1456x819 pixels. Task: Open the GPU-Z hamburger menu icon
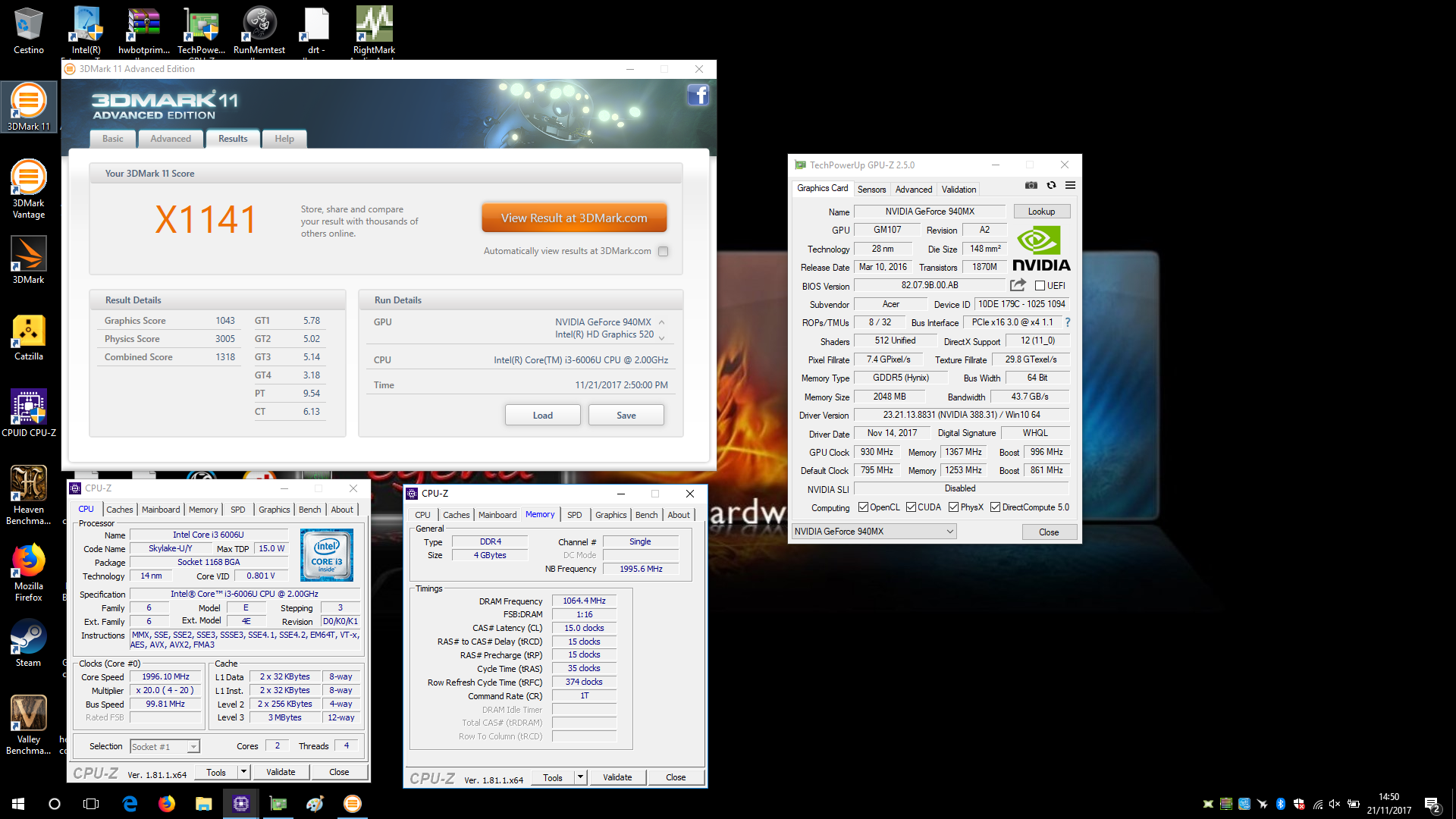(1070, 185)
